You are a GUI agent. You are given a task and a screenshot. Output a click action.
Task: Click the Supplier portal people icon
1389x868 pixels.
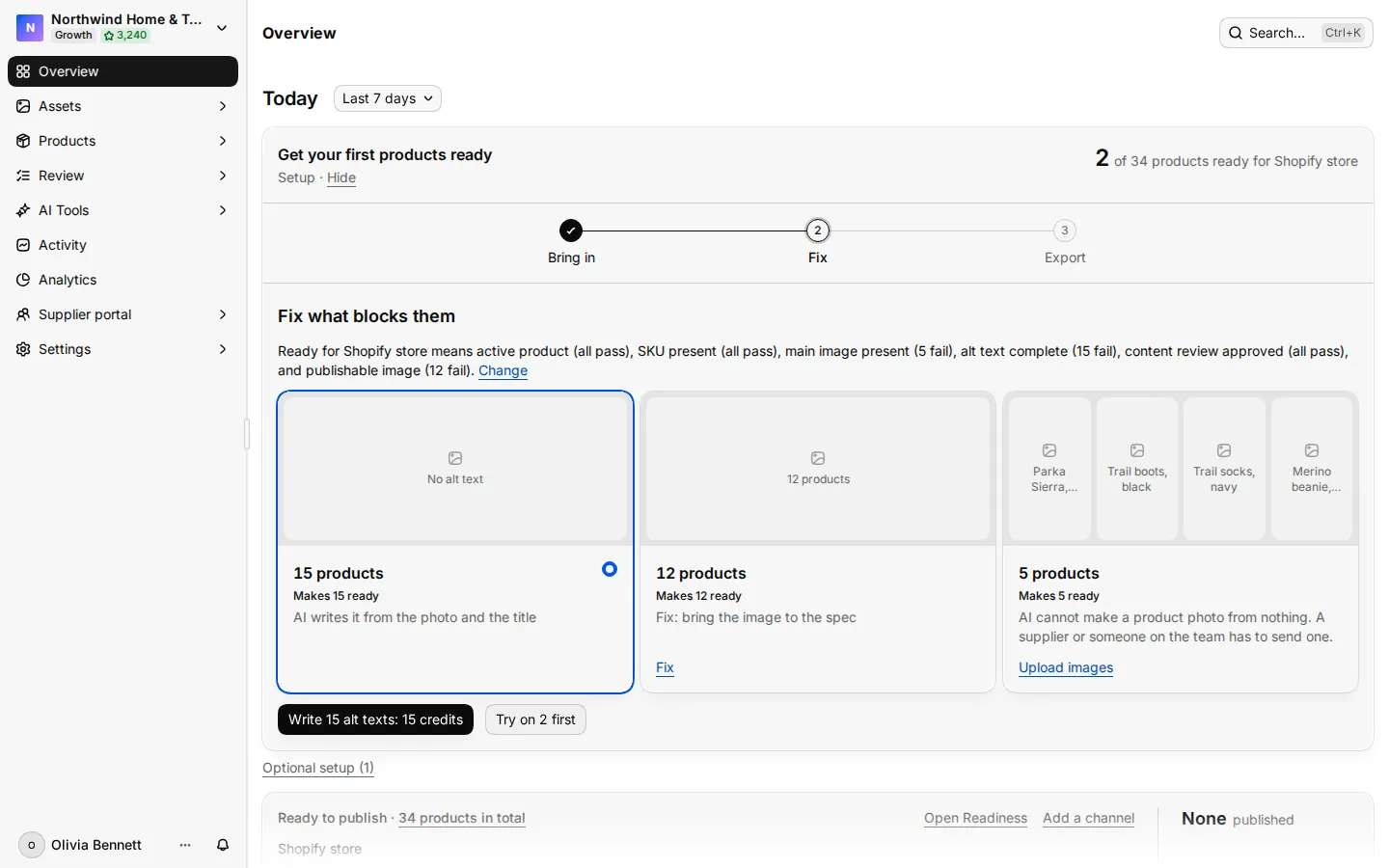coord(23,314)
